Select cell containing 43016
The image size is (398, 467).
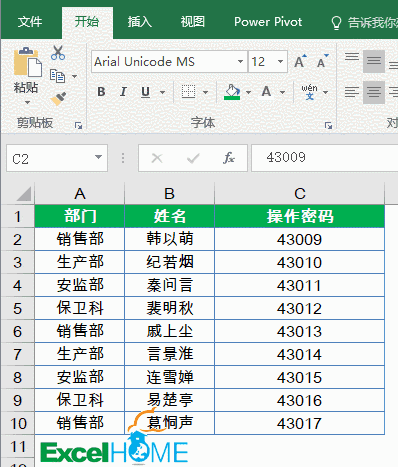pos(300,400)
